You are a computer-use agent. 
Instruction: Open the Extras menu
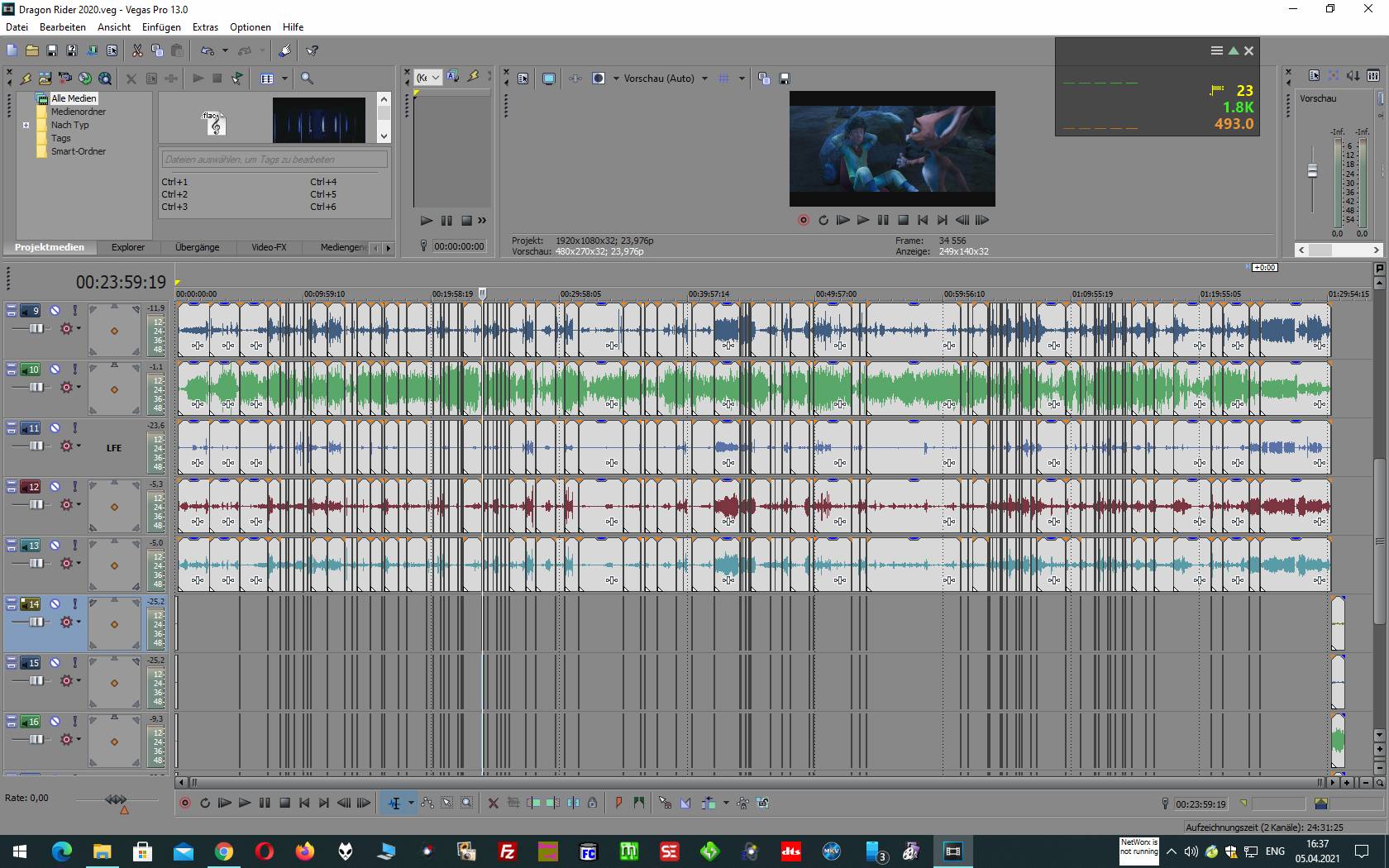point(205,26)
